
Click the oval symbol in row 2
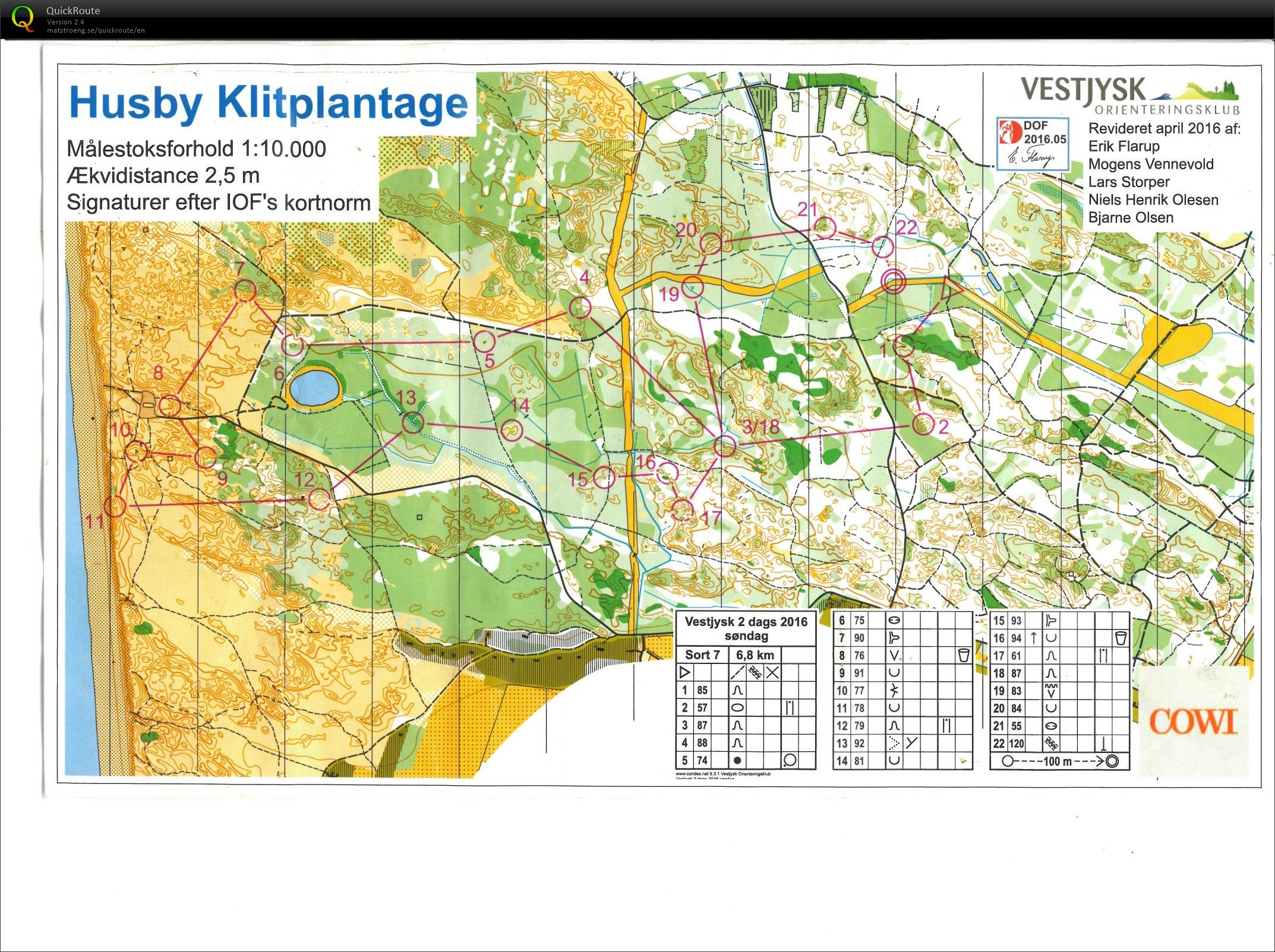(737, 708)
